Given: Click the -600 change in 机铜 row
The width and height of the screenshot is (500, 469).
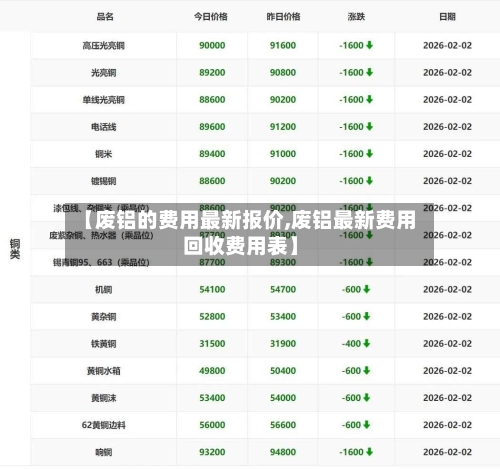Looking at the screenshot, I should click(x=356, y=289).
